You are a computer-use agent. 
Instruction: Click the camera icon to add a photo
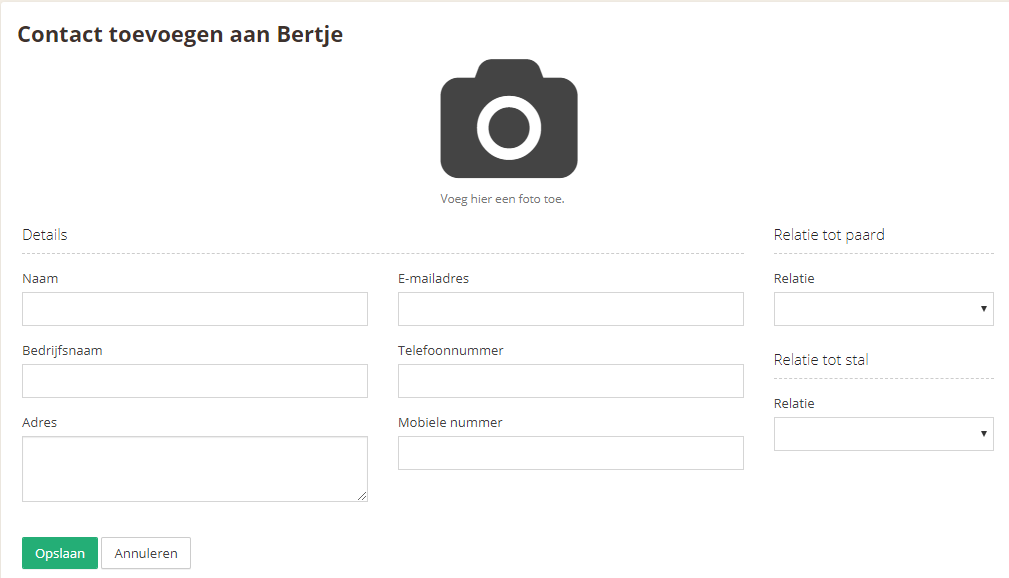pyautogui.click(x=508, y=118)
